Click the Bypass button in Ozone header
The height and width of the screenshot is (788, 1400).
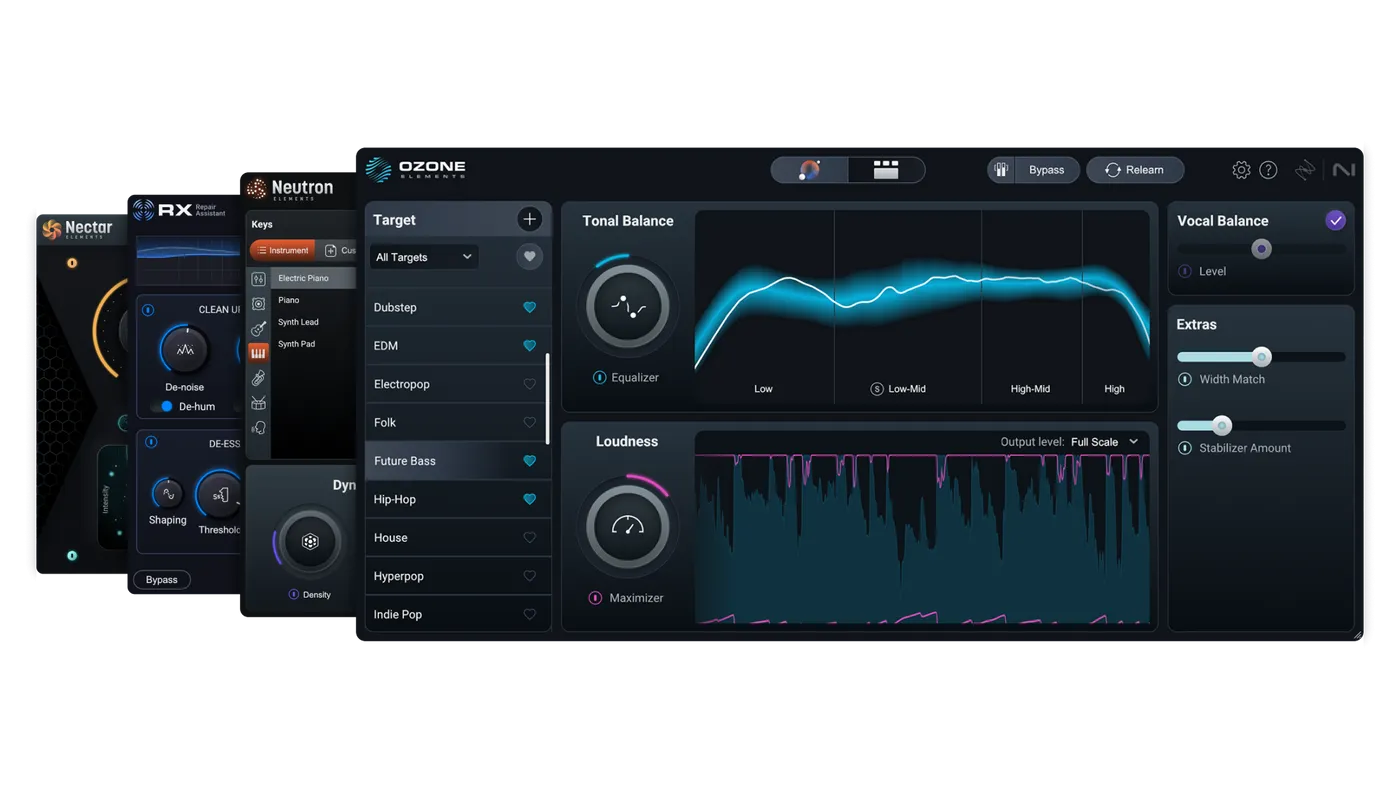[x=1046, y=170]
